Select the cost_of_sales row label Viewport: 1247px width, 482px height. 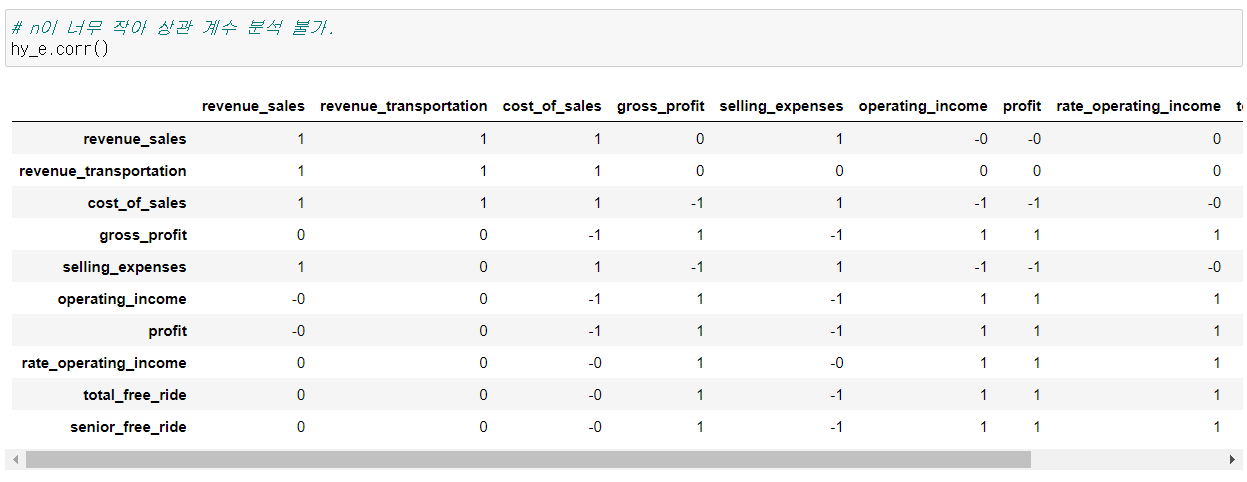pyautogui.click(x=137, y=203)
